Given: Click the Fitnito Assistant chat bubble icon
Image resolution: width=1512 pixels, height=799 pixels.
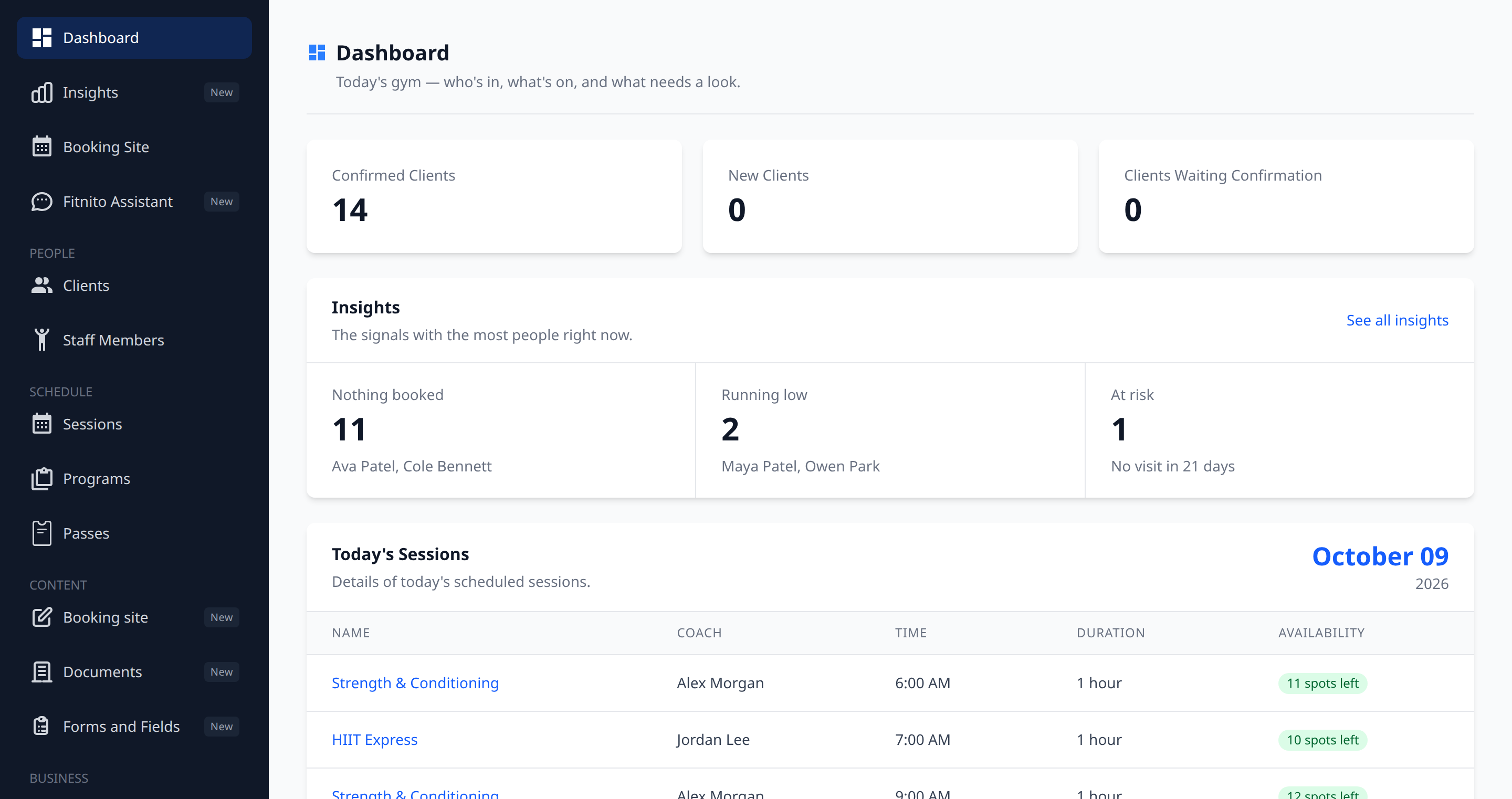Looking at the screenshot, I should 41,202.
